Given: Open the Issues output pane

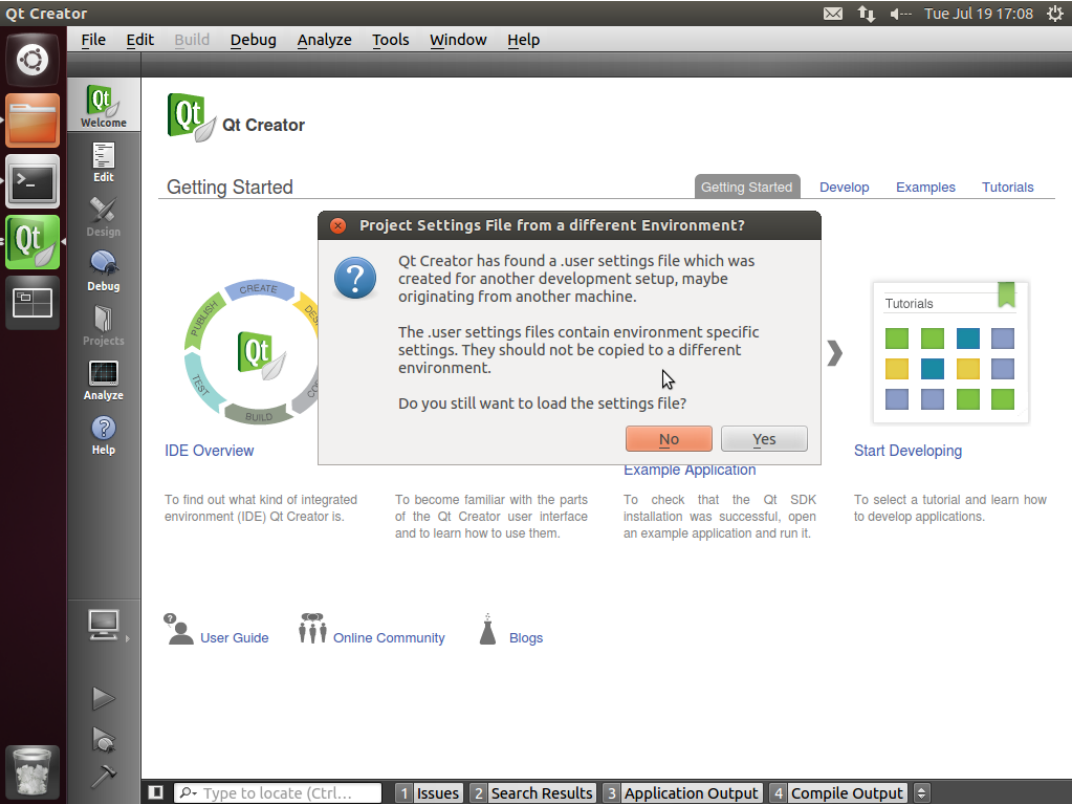Looking at the screenshot, I should click(x=429, y=792).
